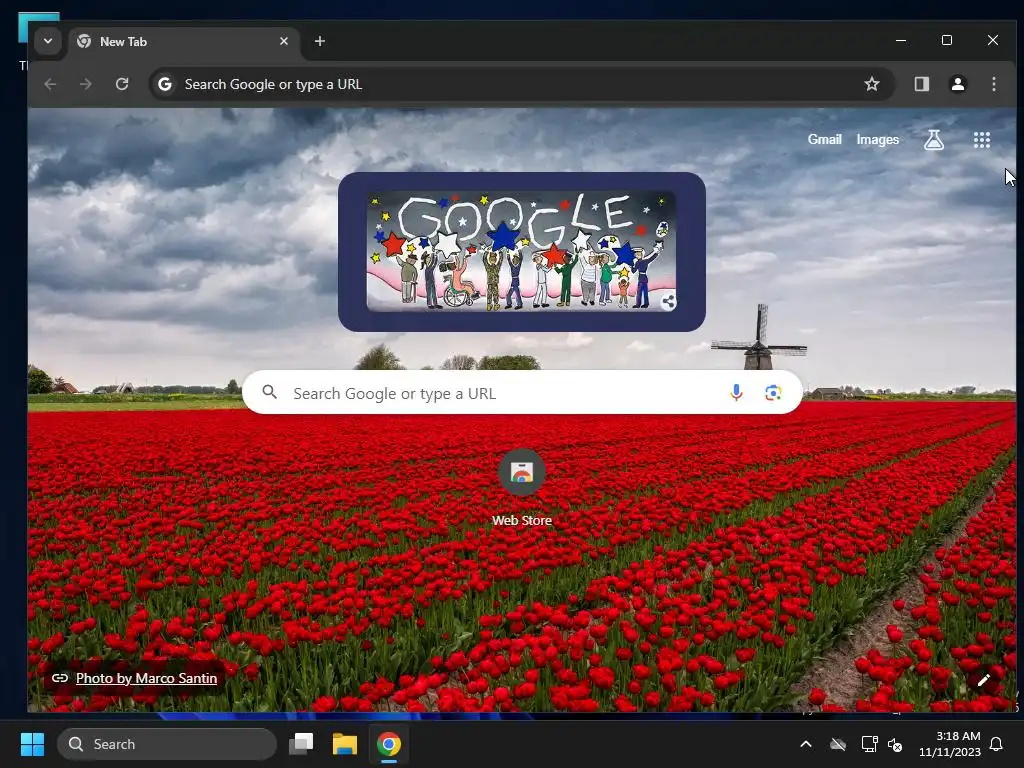The height and width of the screenshot is (768, 1024).
Task: Close the New Tab tab
Action: [x=284, y=41]
